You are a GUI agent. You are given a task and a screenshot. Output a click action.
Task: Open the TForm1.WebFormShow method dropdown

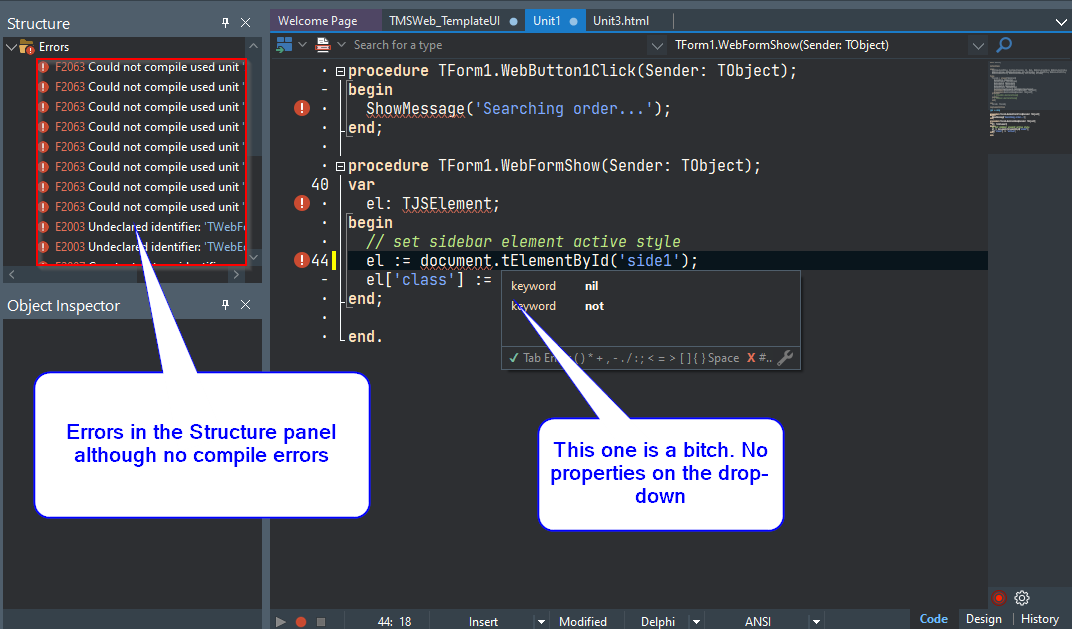[978, 46]
